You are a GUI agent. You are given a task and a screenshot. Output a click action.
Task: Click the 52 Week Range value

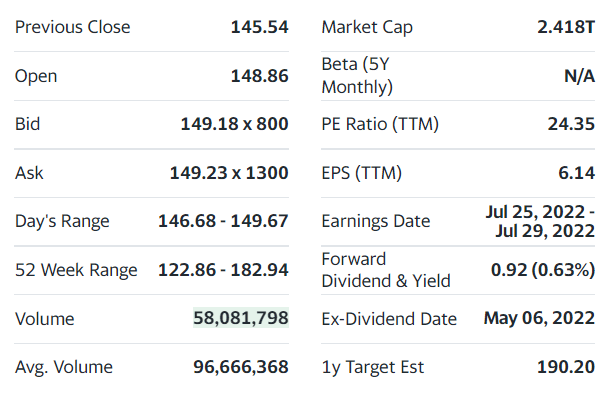tap(223, 270)
